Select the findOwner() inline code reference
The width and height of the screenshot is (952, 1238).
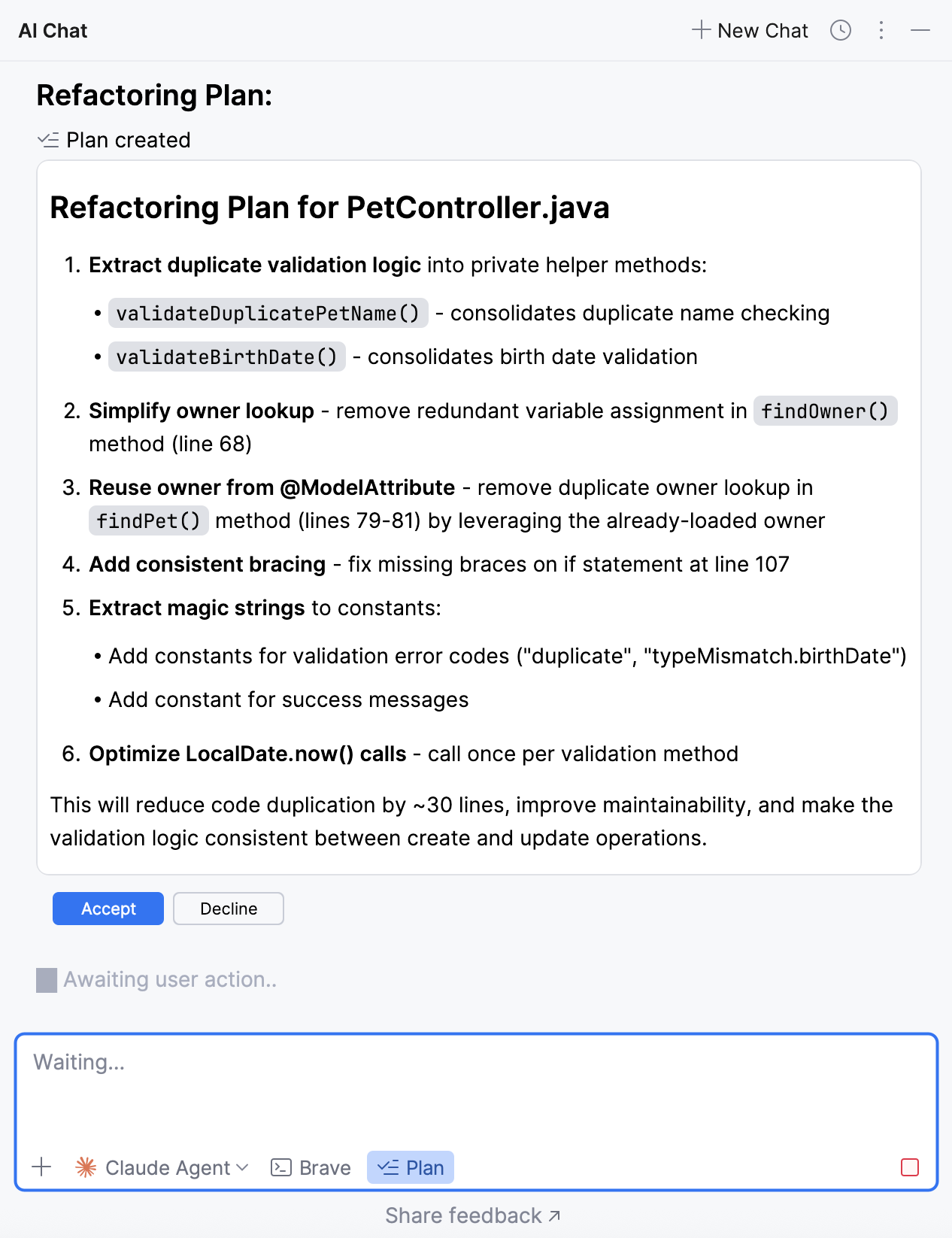[825, 411]
